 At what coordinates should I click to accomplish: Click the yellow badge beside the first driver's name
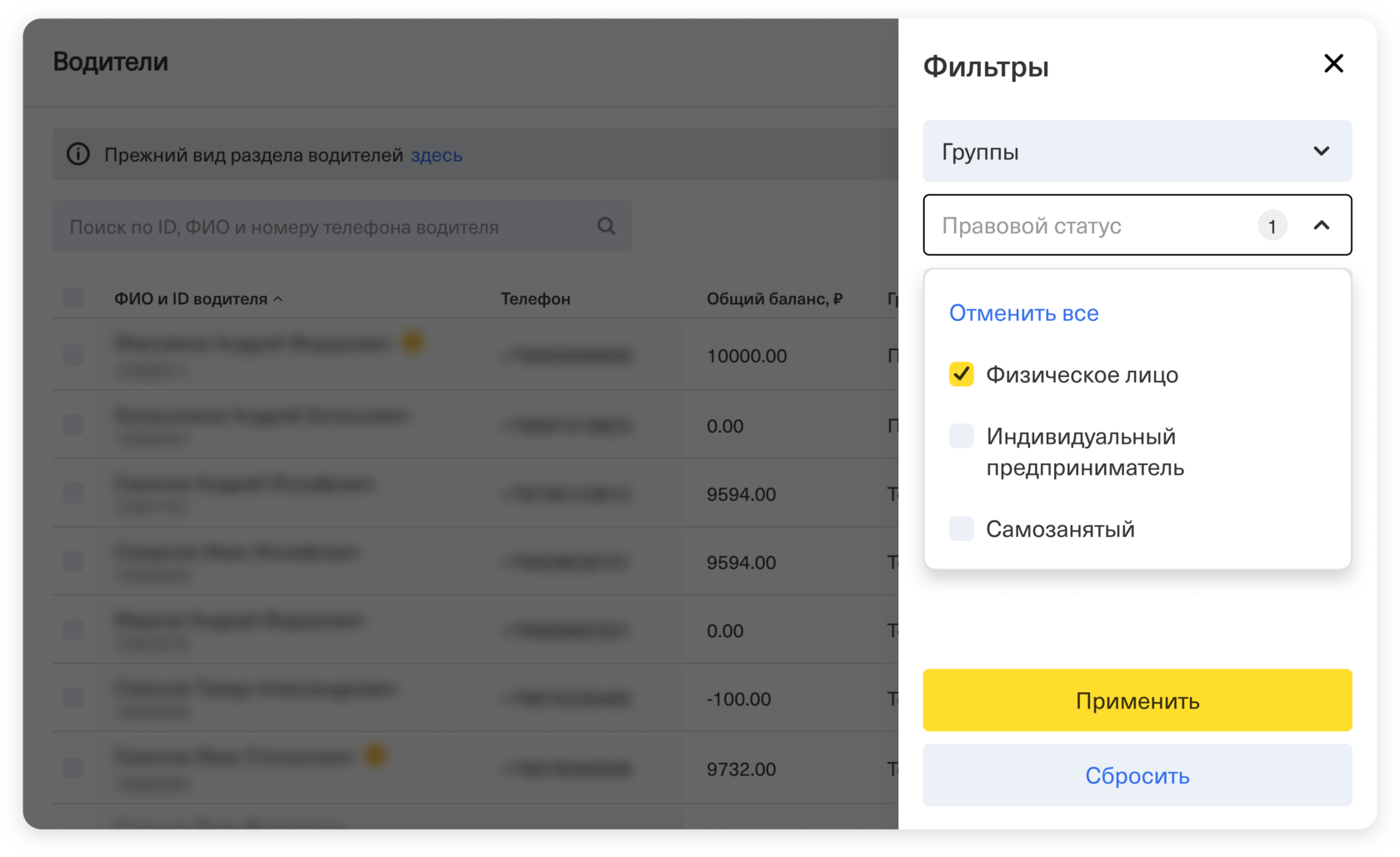tap(413, 341)
